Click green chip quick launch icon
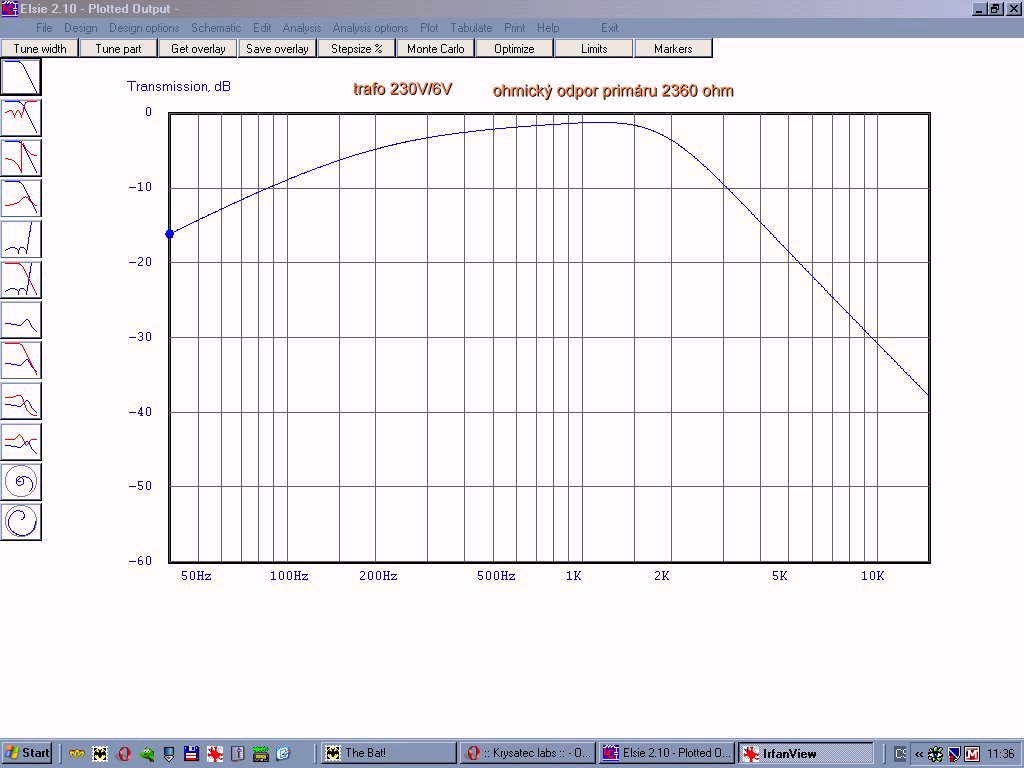Viewport: 1024px width, 768px height. tap(261, 754)
